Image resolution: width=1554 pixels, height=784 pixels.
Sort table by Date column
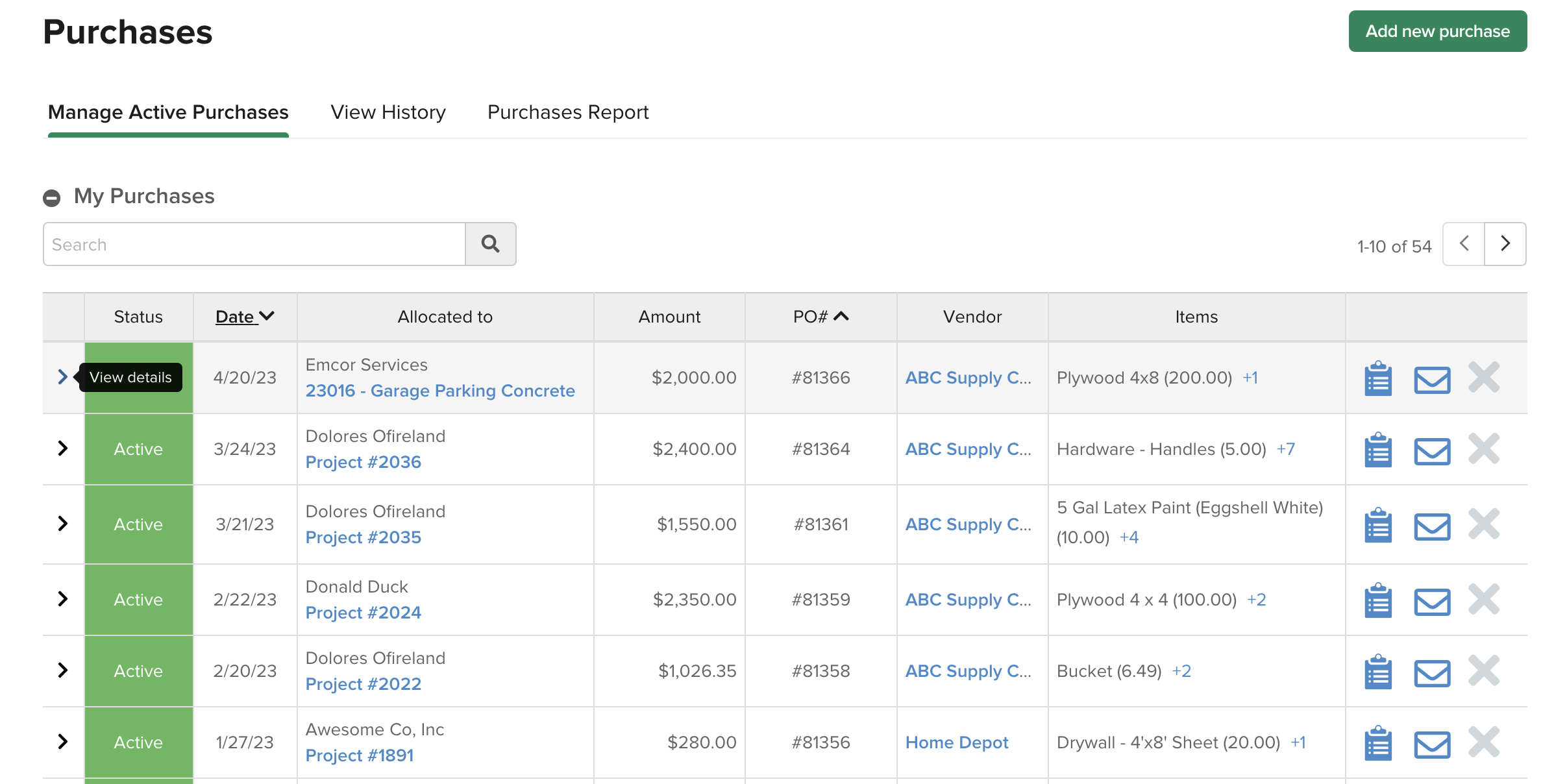[244, 317]
